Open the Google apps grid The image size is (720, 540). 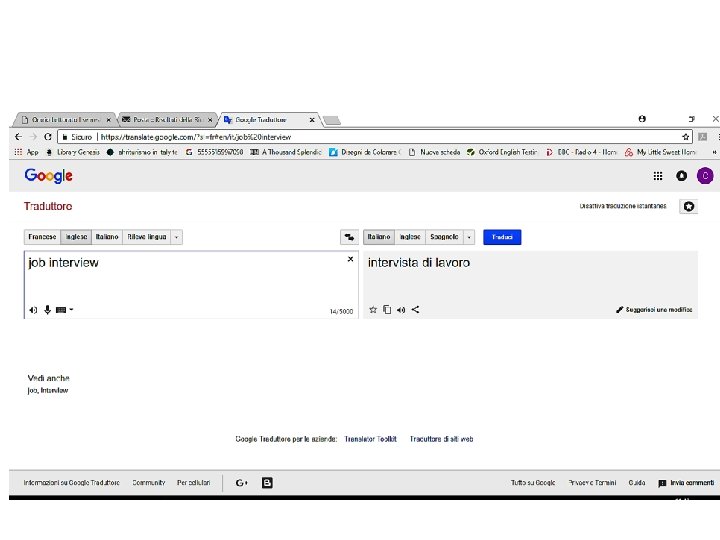tap(658, 176)
